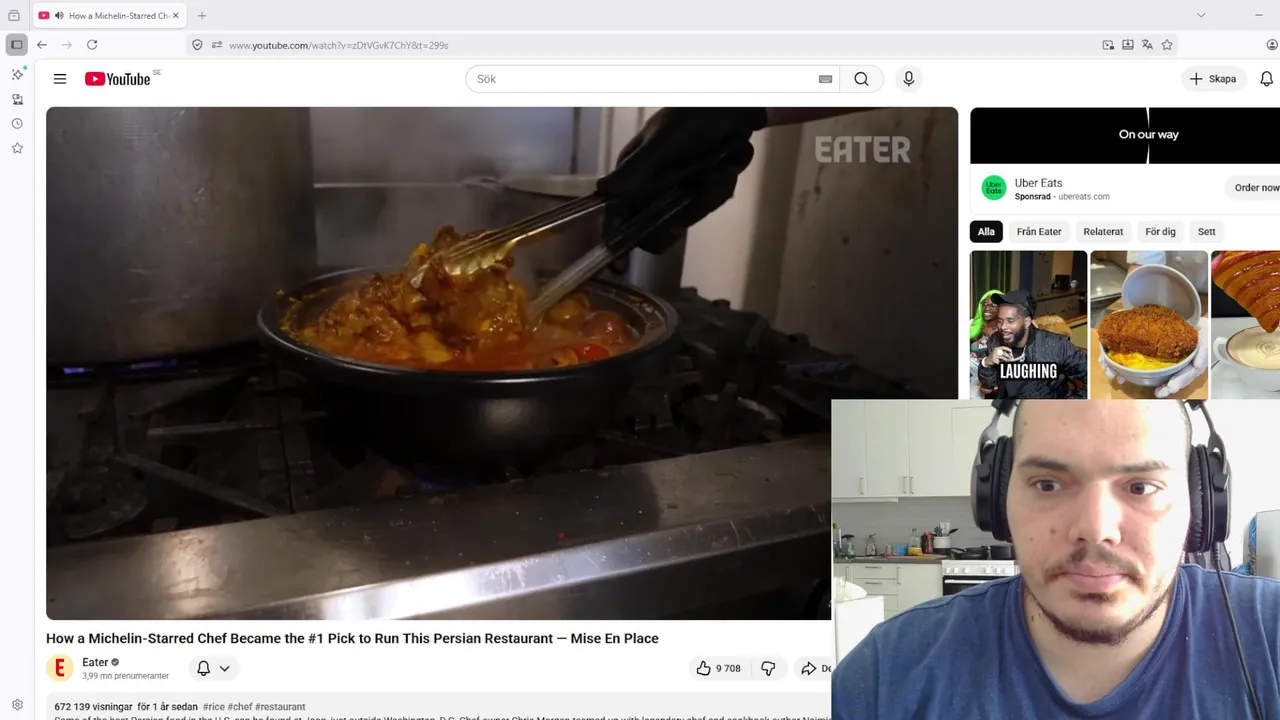Click '3,99 mn prenumeranter' subscriber count
The height and width of the screenshot is (720, 1280).
(x=125, y=676)
